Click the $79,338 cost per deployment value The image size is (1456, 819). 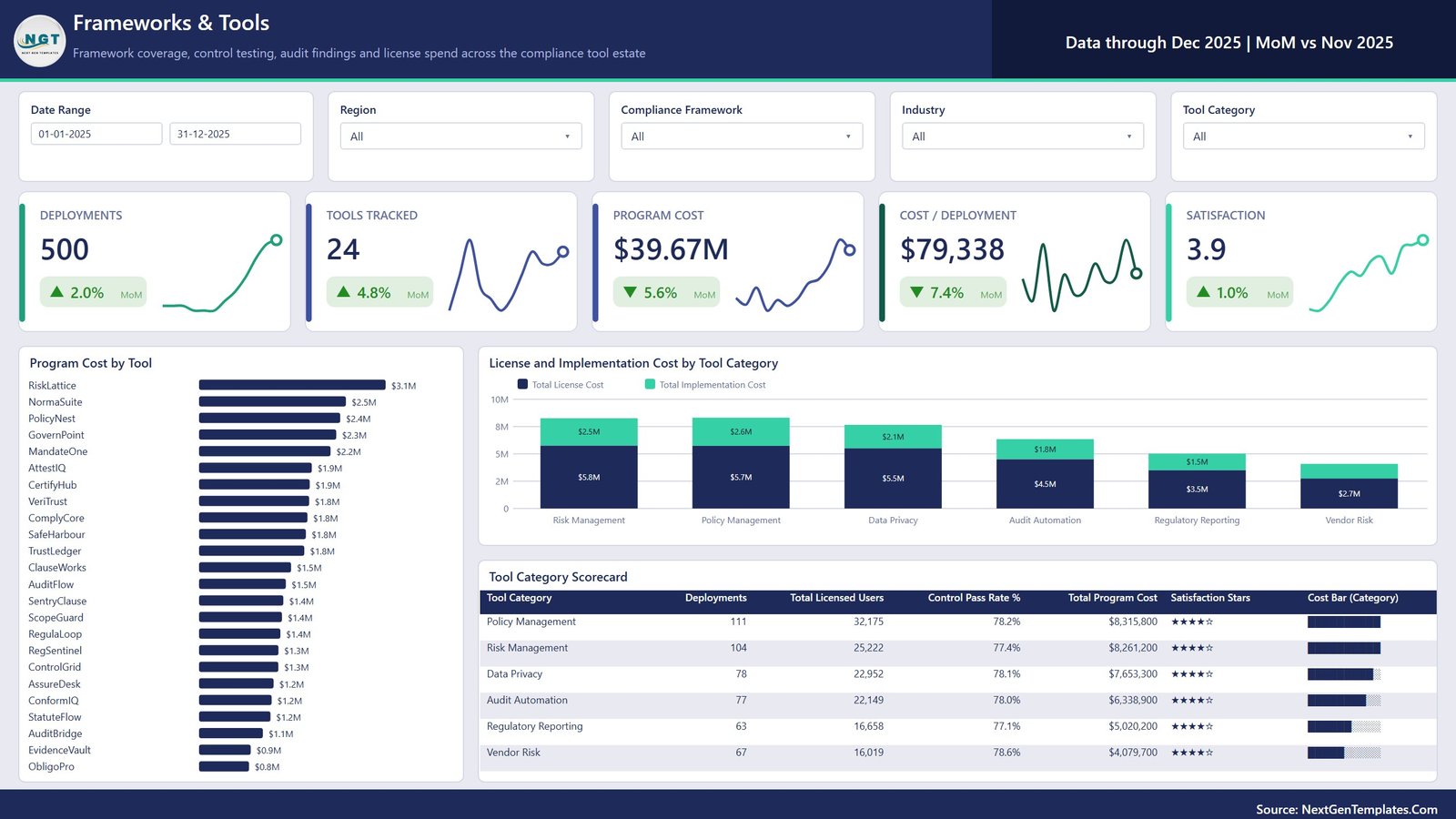(x=952, y=249)
